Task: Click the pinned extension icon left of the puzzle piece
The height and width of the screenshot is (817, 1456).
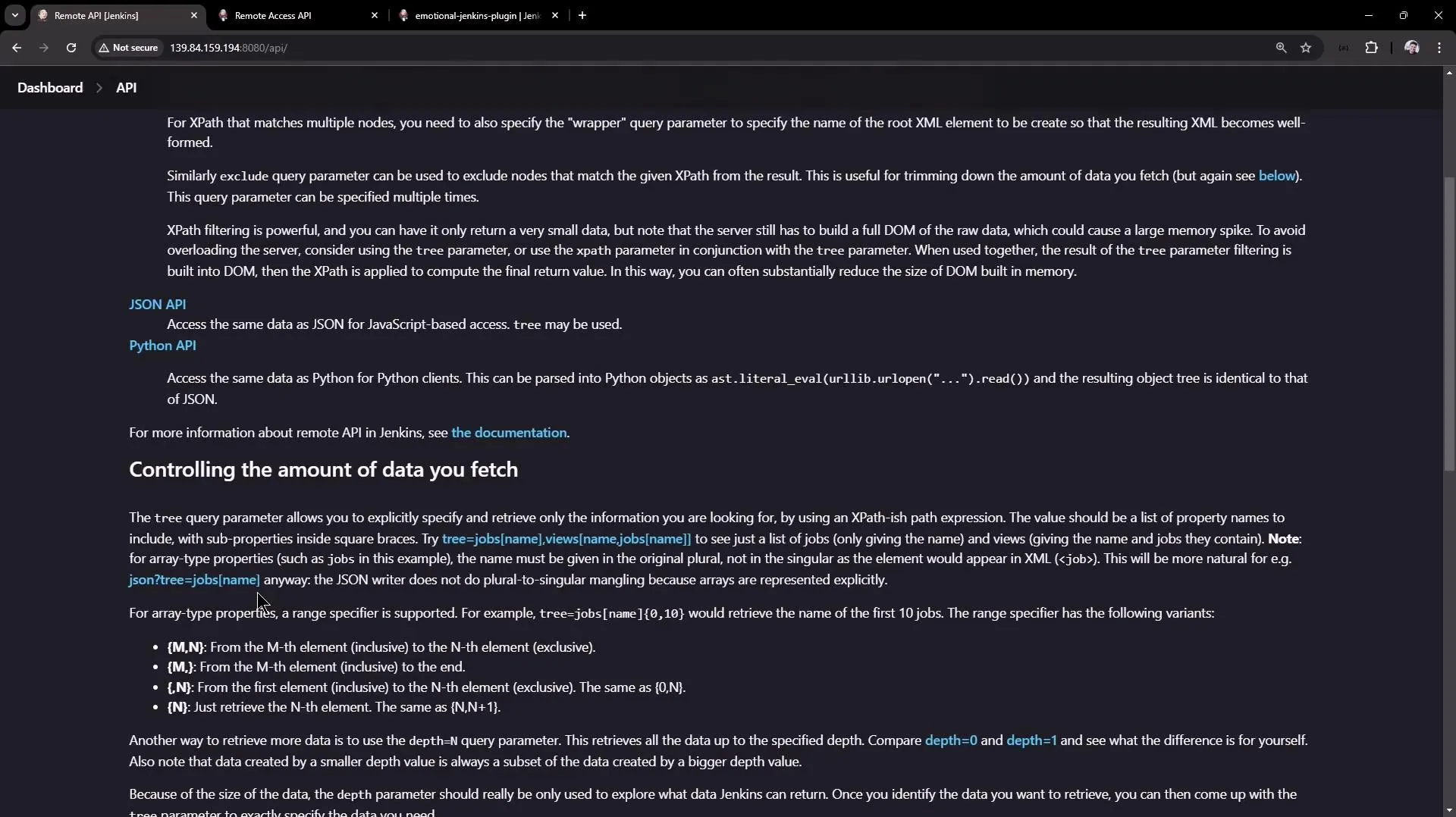Action: [1343, 47]
